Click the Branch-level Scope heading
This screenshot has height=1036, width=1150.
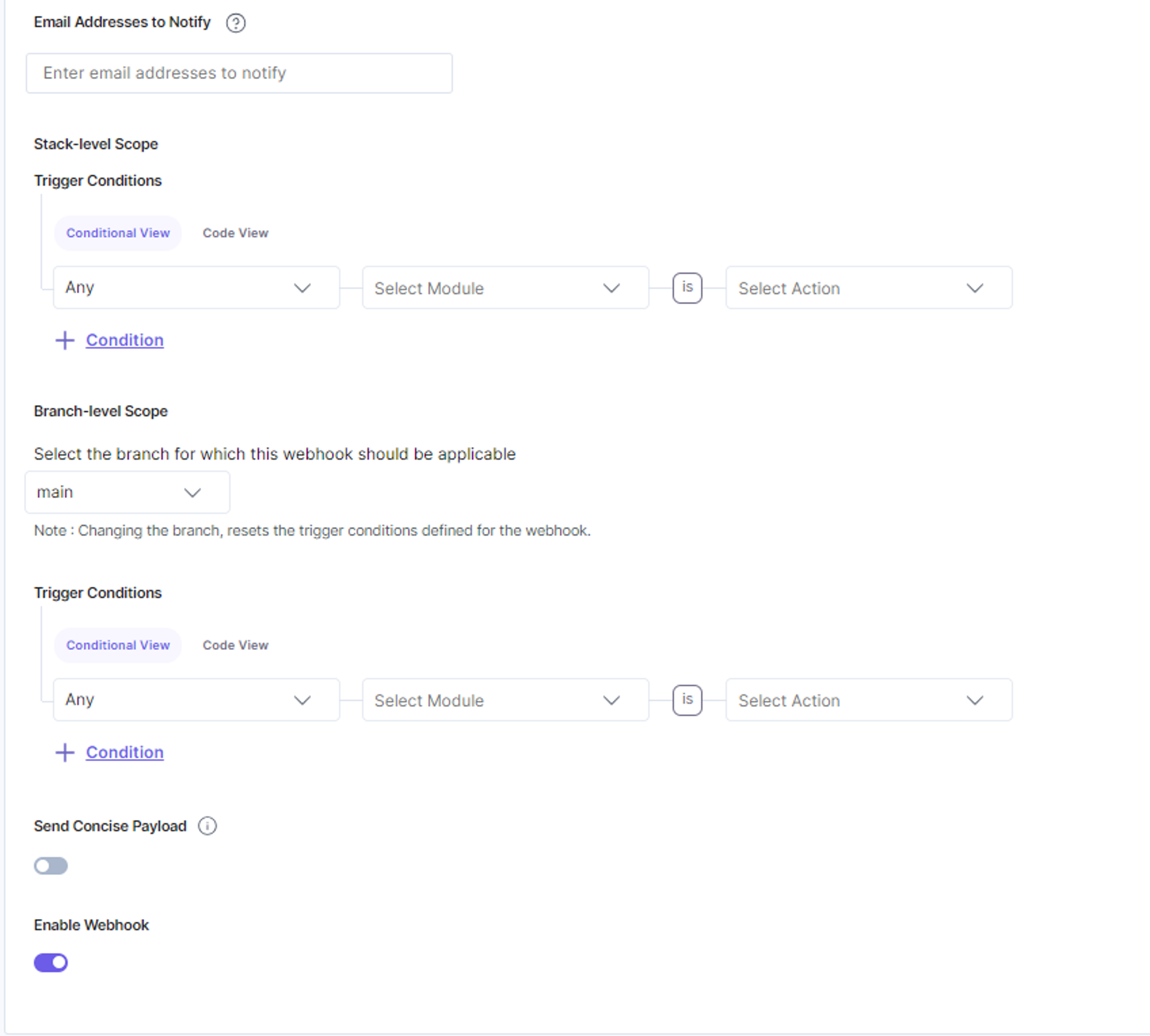[x=101, y=411]
